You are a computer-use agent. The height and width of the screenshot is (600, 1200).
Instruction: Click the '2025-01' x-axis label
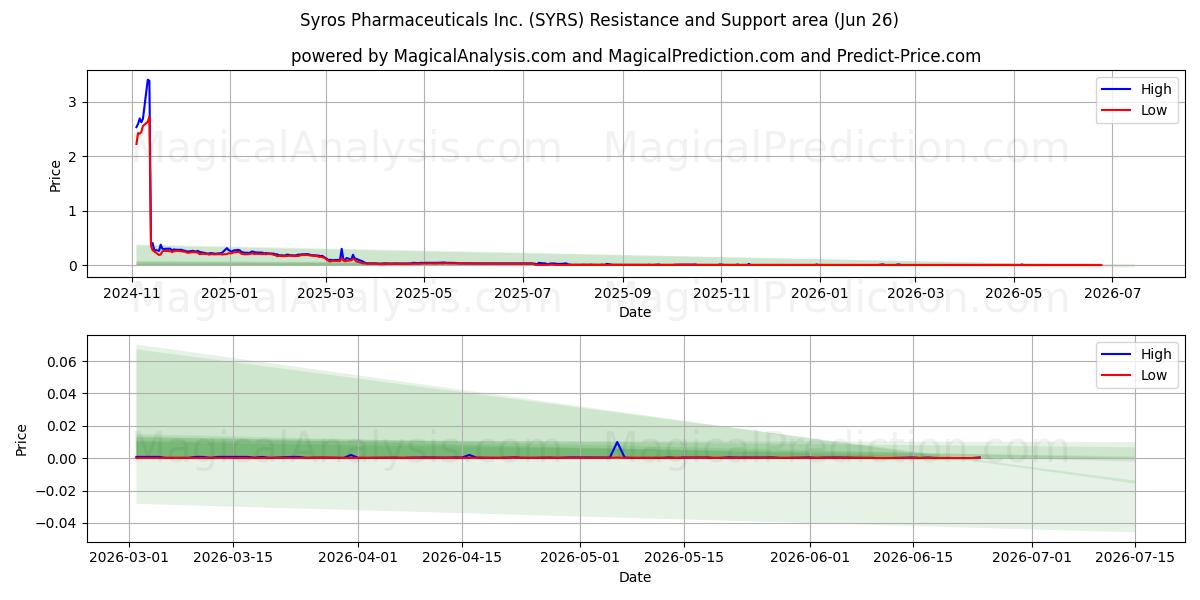point(230,293)
